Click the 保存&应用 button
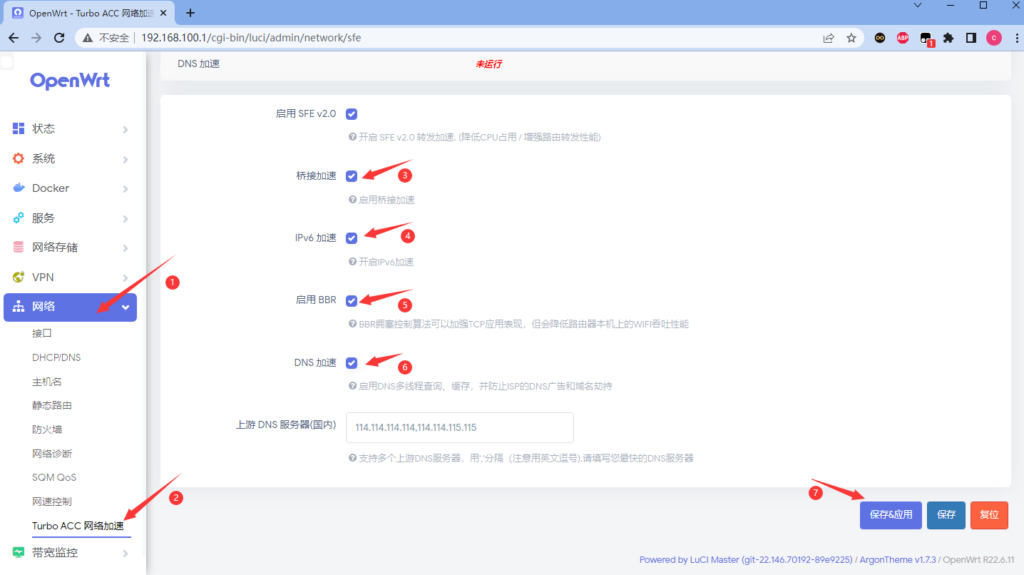This screenshot has width=1024, height=575. [891, 515]
